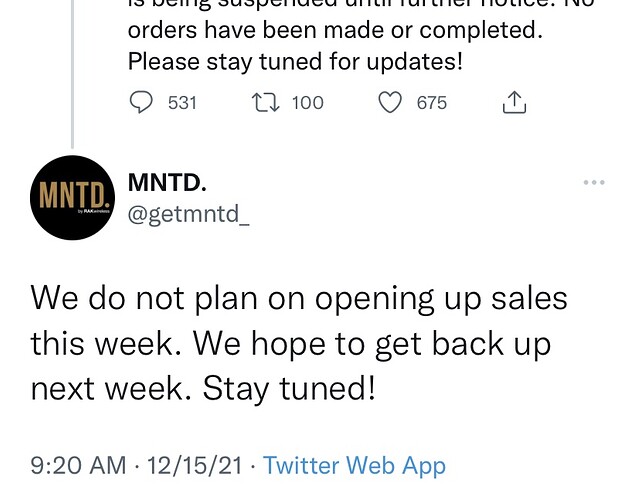
Task: Click the 12/15/21 date text
Action: tap(195, 465)
